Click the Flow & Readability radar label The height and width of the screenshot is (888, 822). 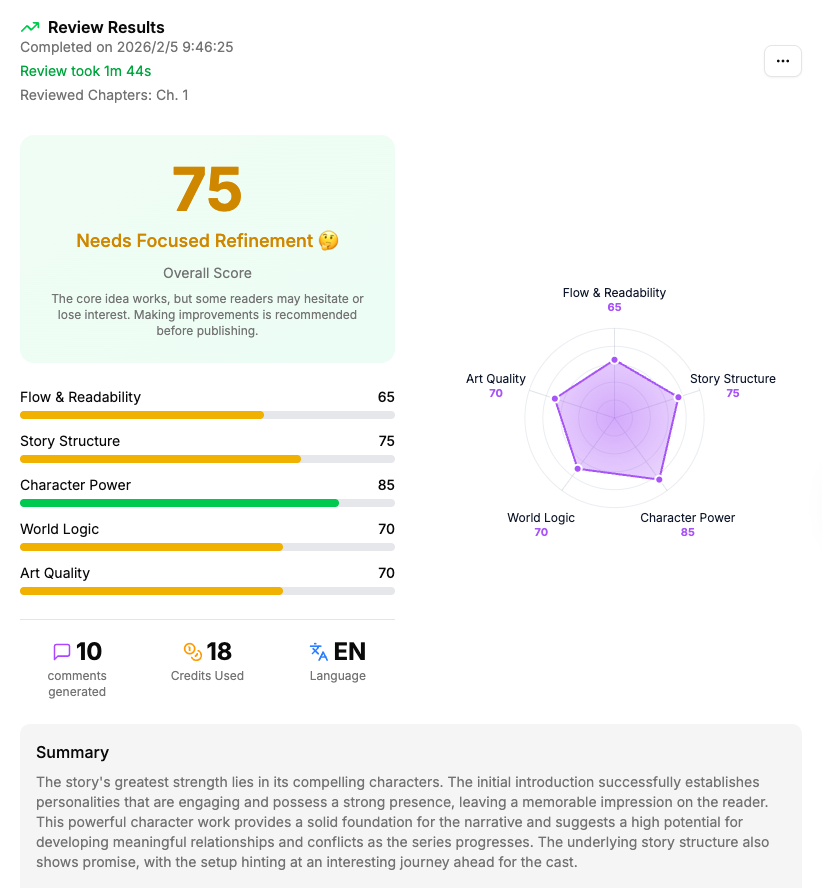click(x=614, y=293)
